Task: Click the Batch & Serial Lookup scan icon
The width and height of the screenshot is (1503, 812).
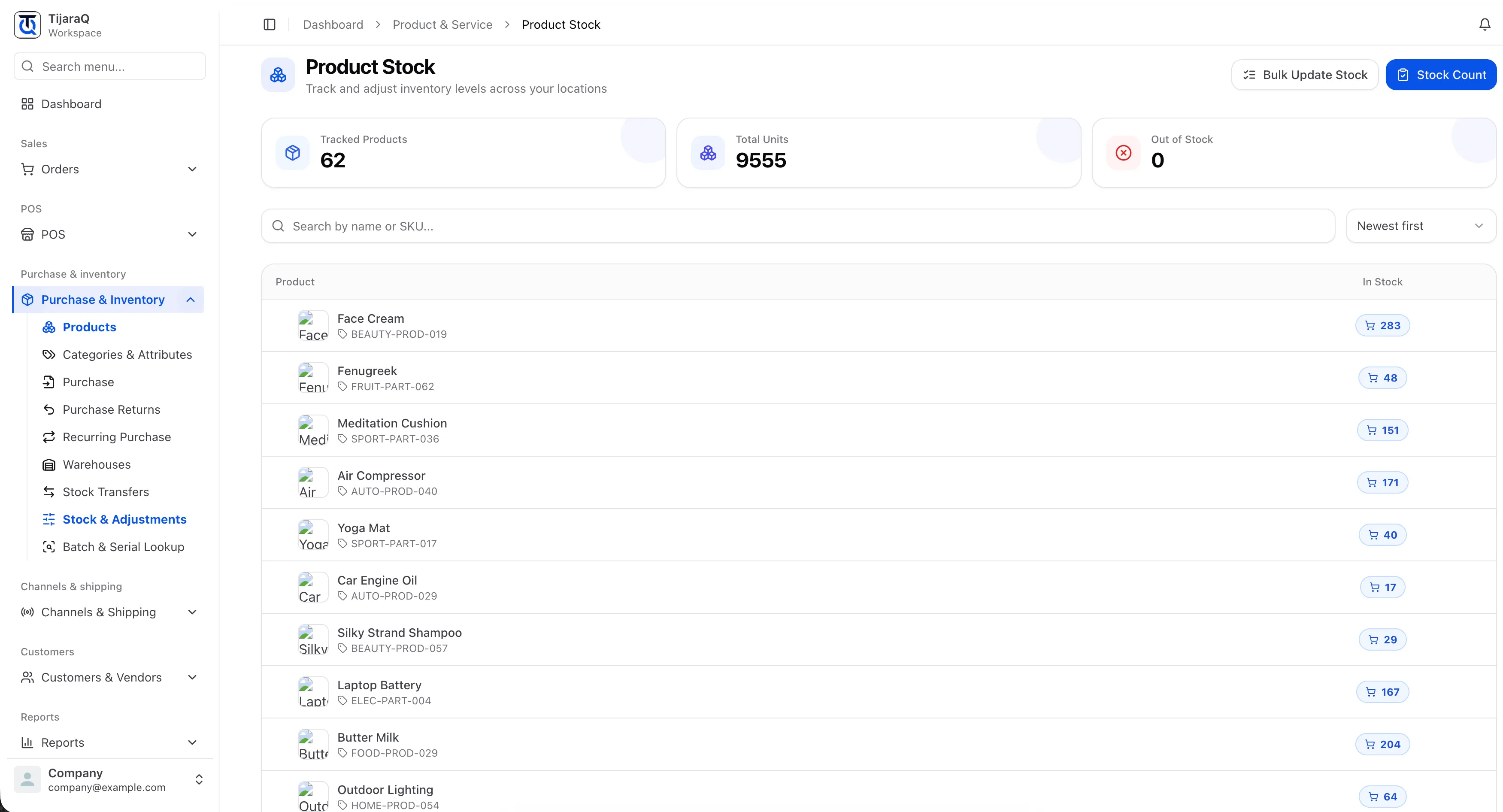Action: click(49, 547)
